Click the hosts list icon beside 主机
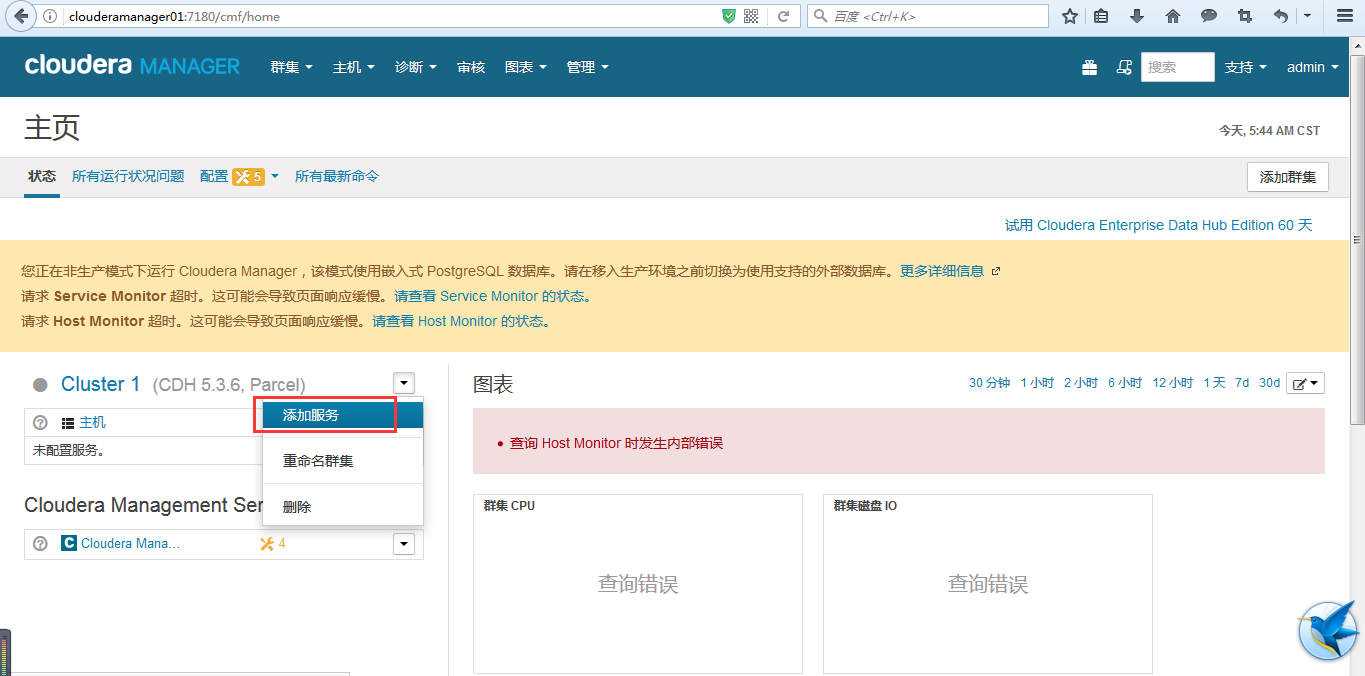This screenshot has height=676, width=1365. [68, 423]
